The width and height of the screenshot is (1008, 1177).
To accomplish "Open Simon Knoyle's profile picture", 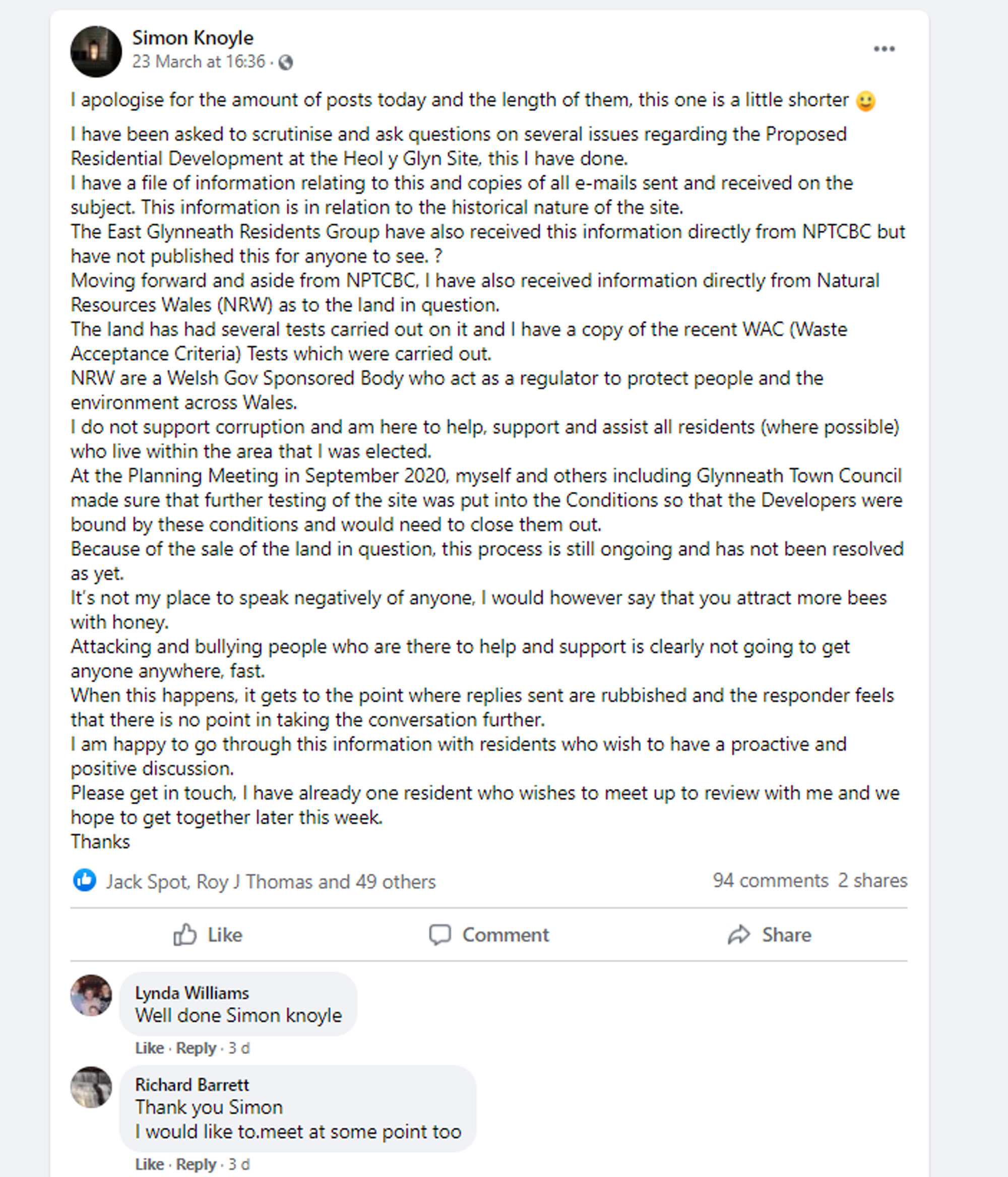I will [95, 51].
